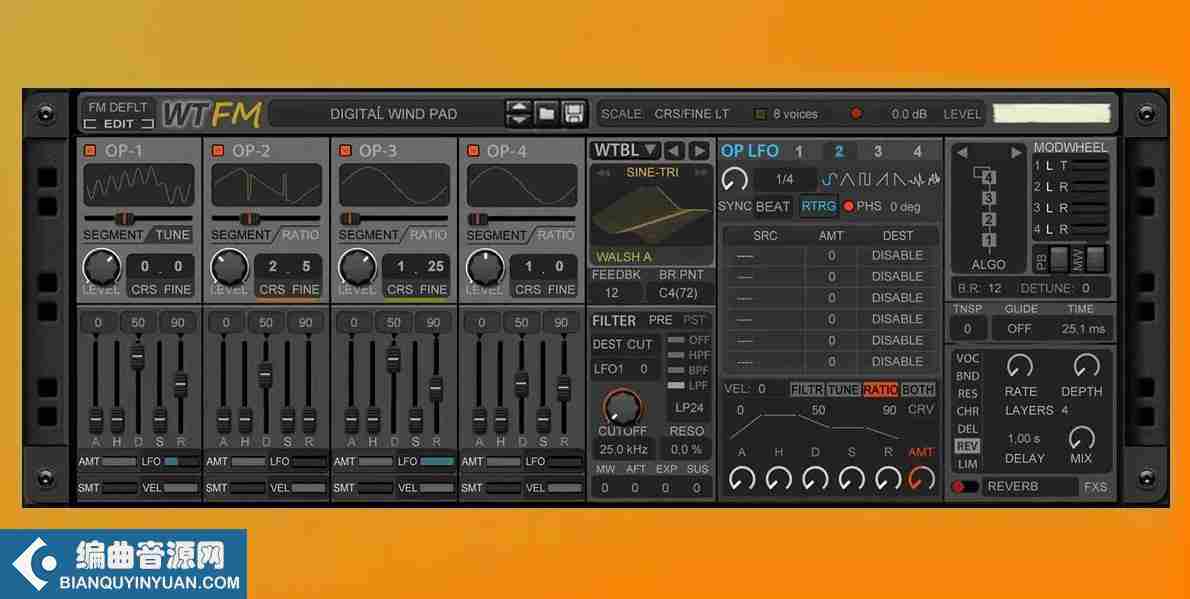Toggle the OP-4 enable LED
1190x599 pixels.
coord(473,151)
